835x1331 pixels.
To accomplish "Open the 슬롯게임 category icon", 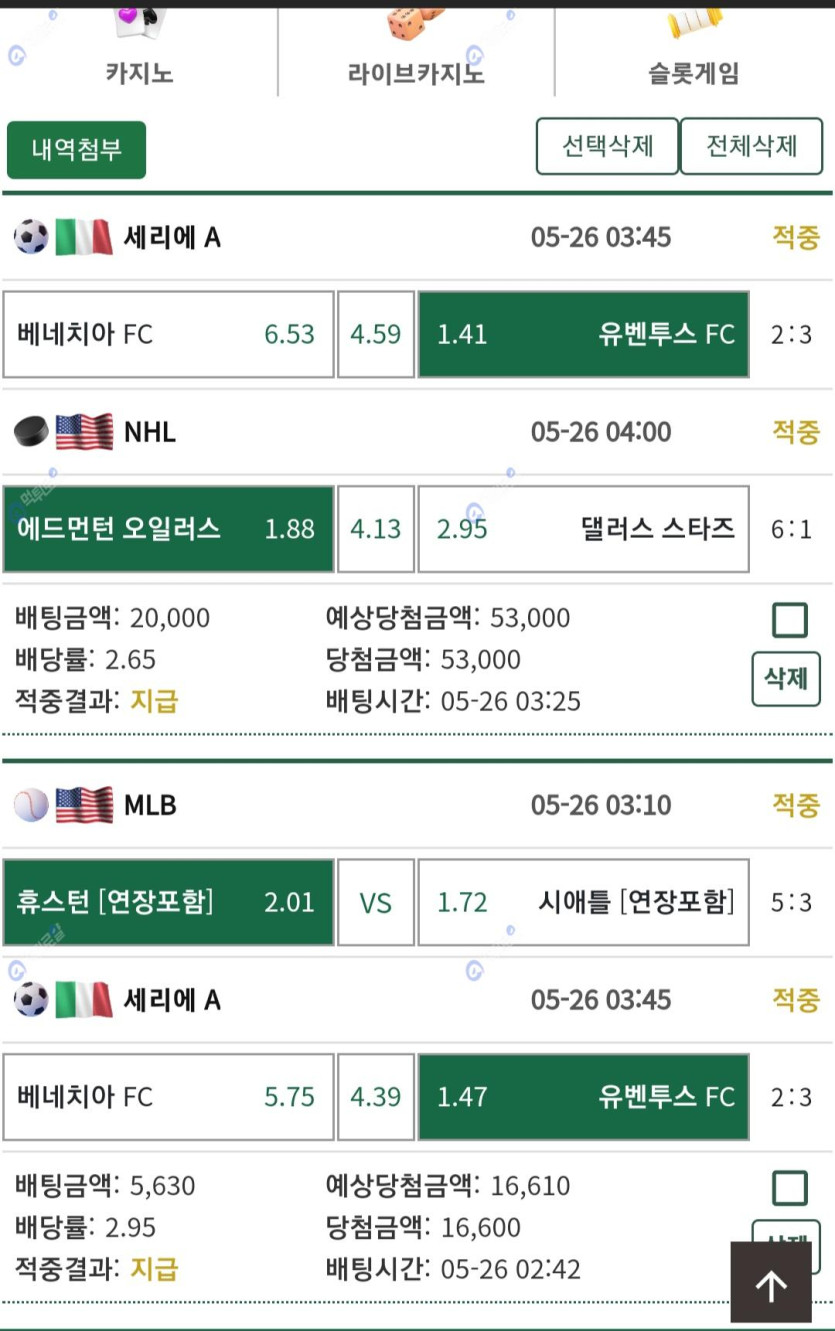I will [x=694, y=21].
